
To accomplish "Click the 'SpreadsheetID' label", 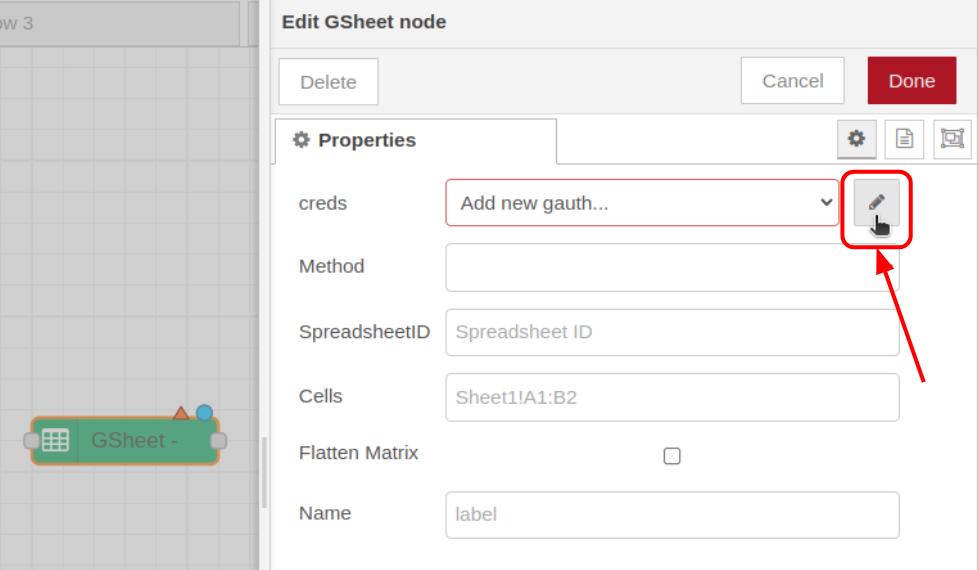I will point(364,332).
